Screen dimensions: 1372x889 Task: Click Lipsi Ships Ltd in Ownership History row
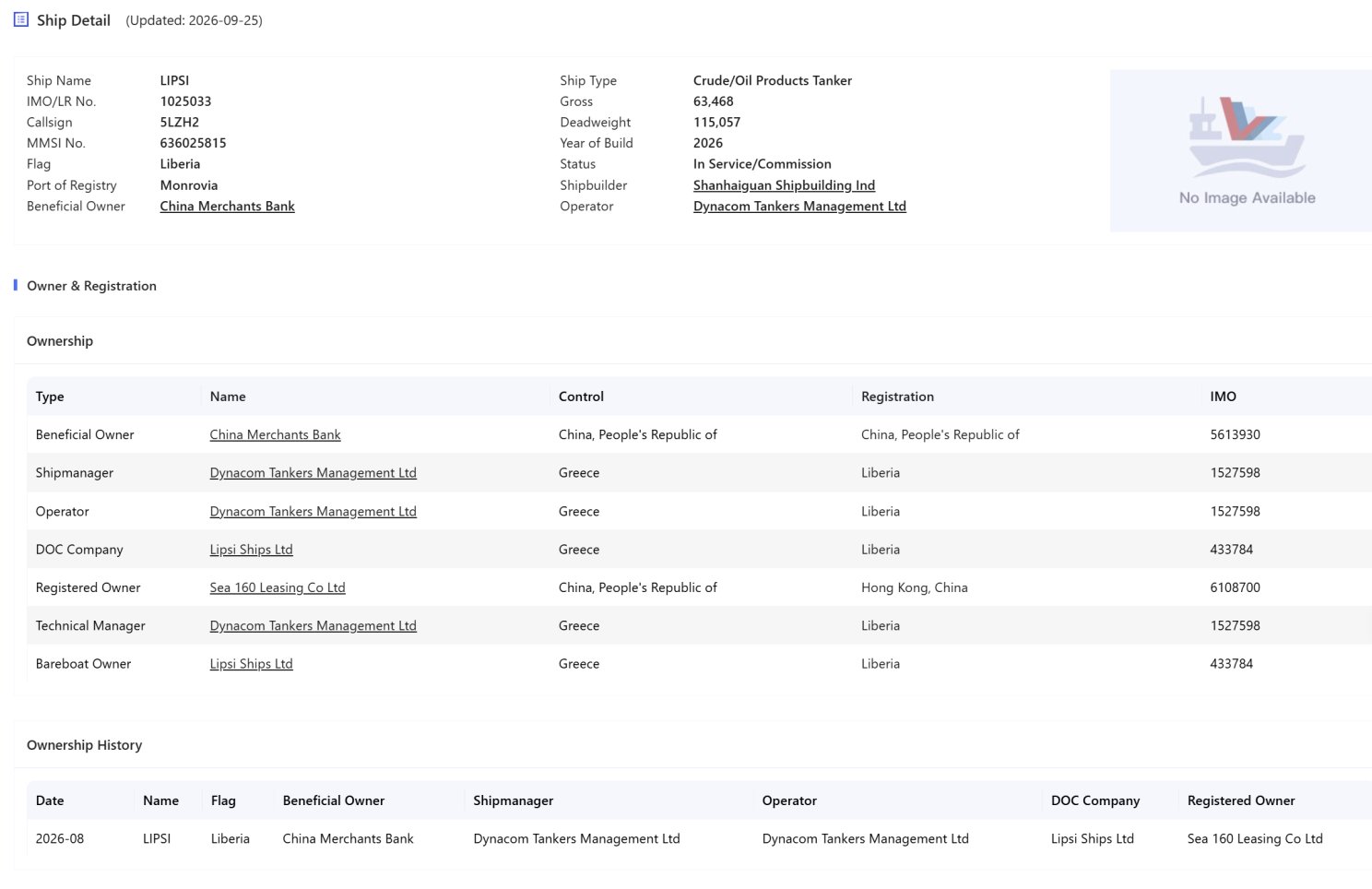[1092, 839]
